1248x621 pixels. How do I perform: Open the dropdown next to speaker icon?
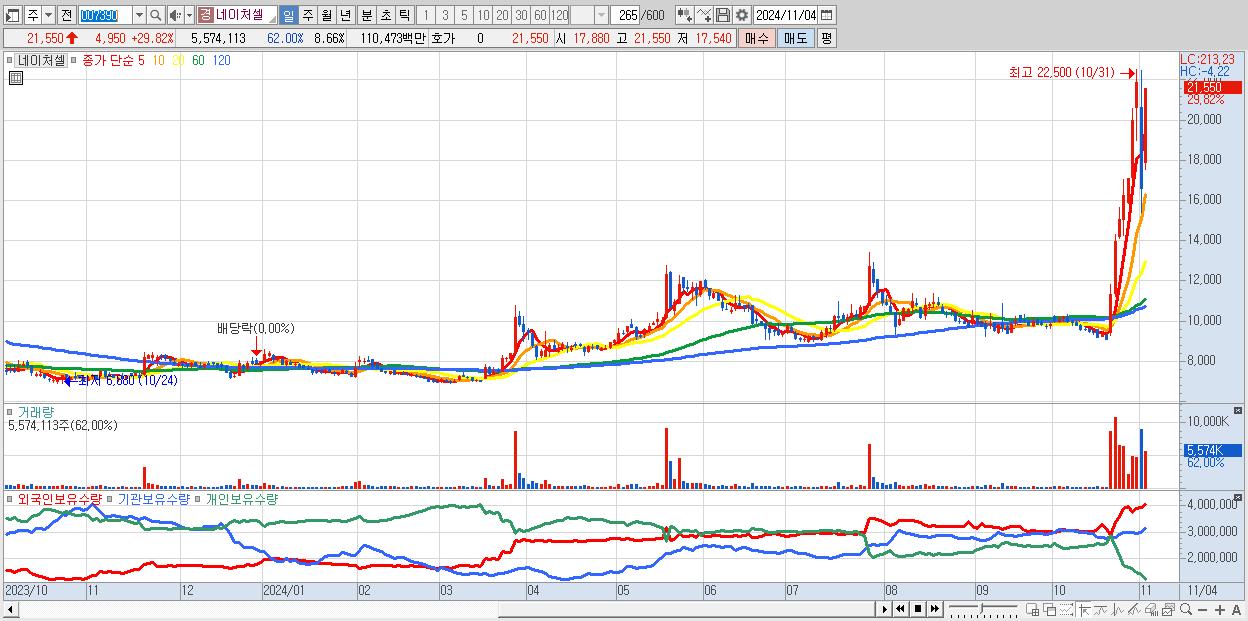[189, 16]
